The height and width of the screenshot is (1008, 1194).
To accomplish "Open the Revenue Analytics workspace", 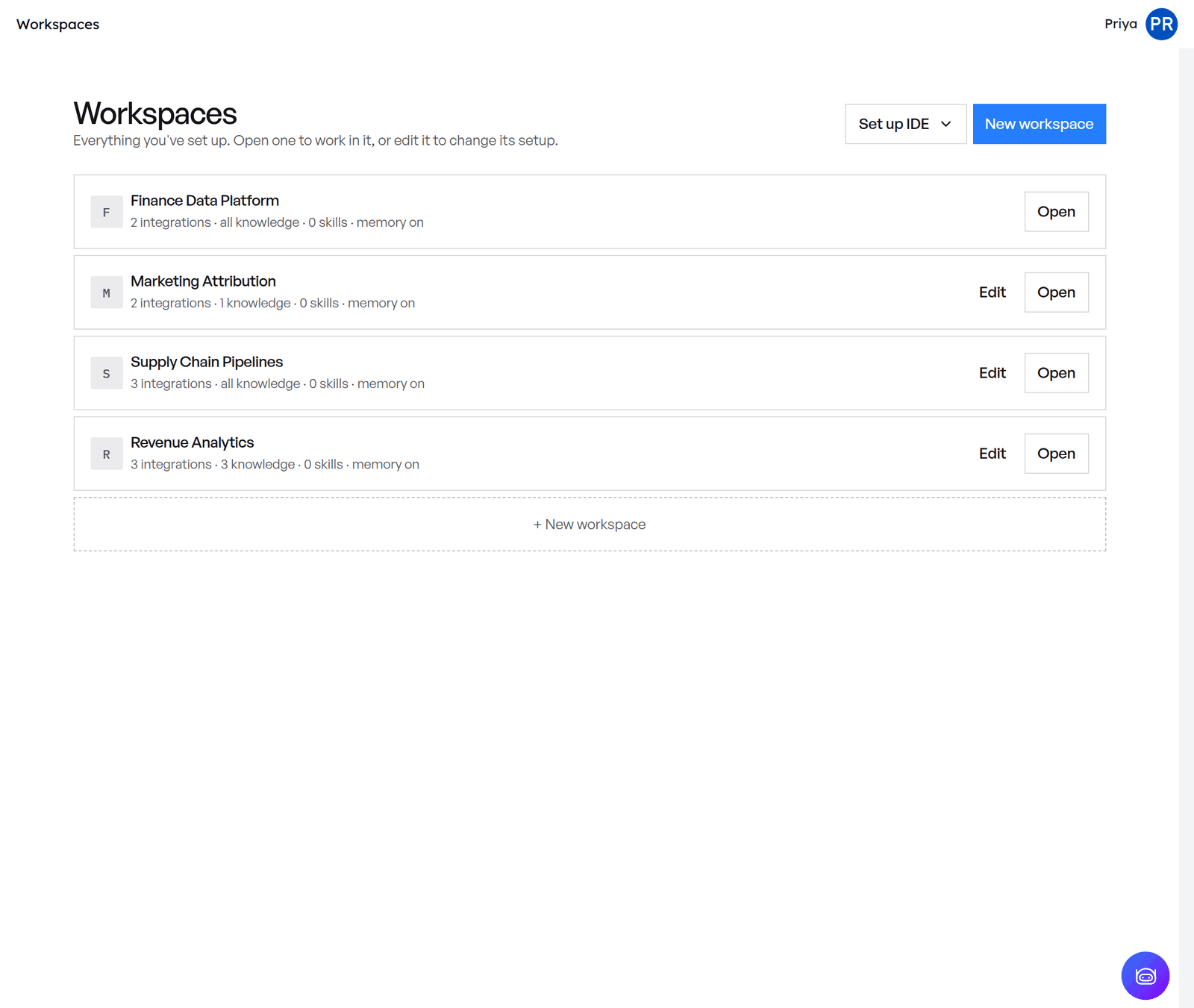I will pyautogui.click(x=1056, y=454).
